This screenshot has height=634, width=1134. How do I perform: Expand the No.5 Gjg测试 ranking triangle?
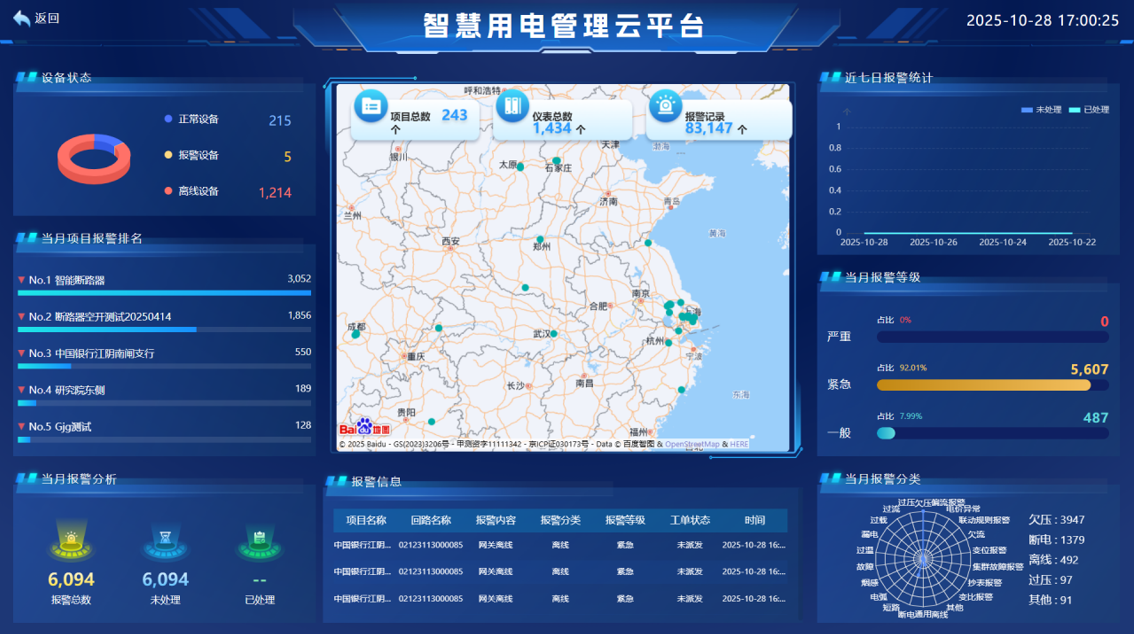pyautogui.click(x=22, y=427)
